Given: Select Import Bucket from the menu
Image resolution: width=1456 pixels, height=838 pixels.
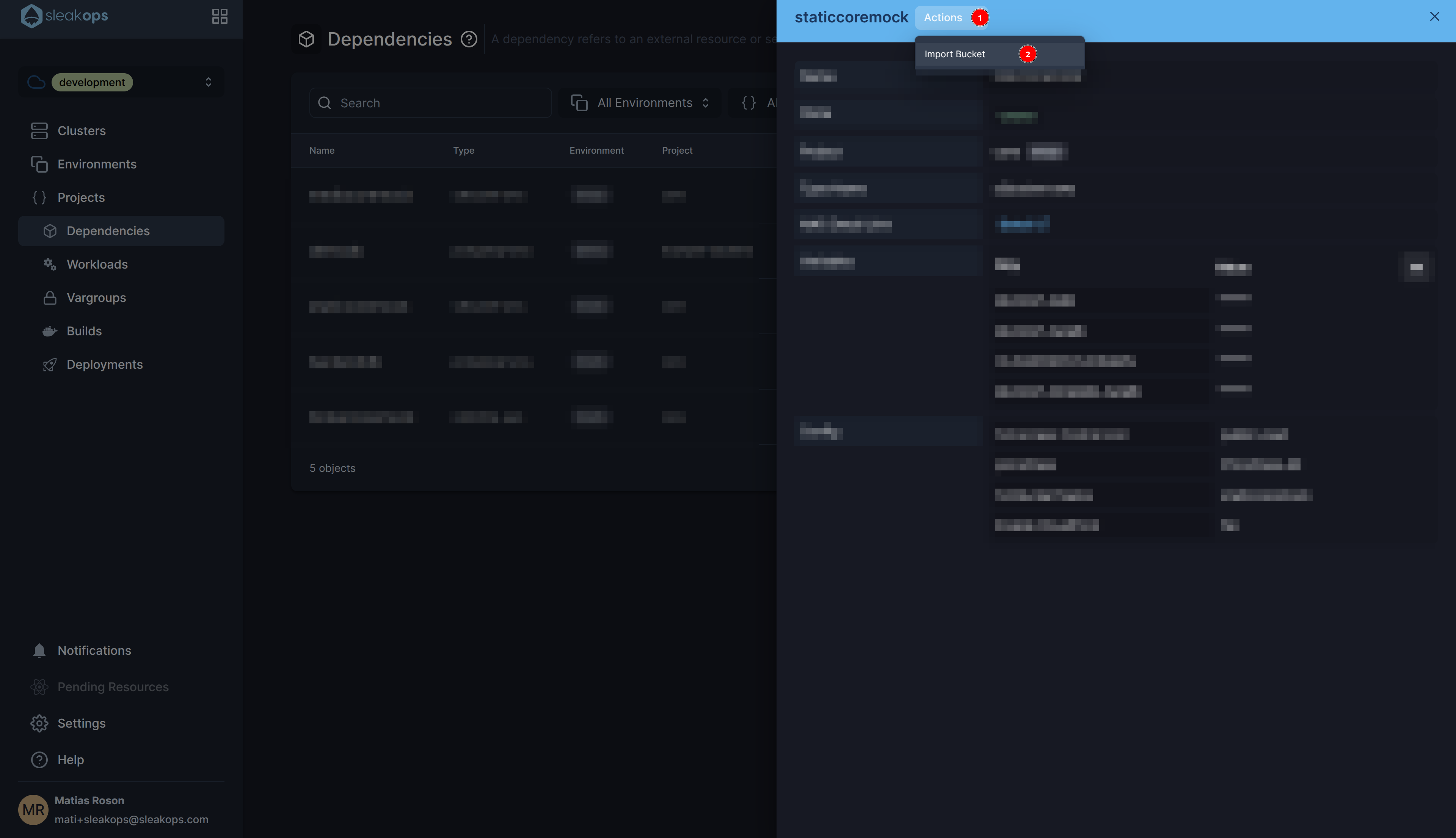Looking at the screenshot, I should click(954, 54).
